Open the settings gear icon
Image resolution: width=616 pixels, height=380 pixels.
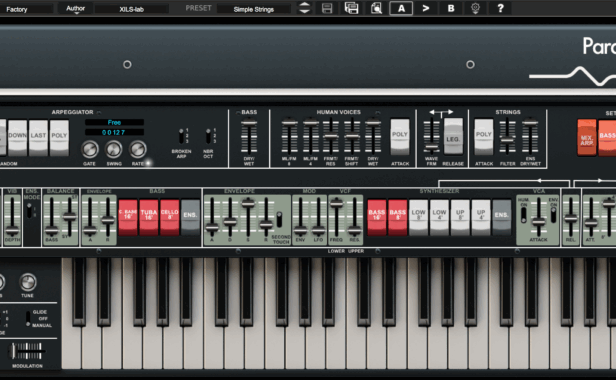point(475,8)
